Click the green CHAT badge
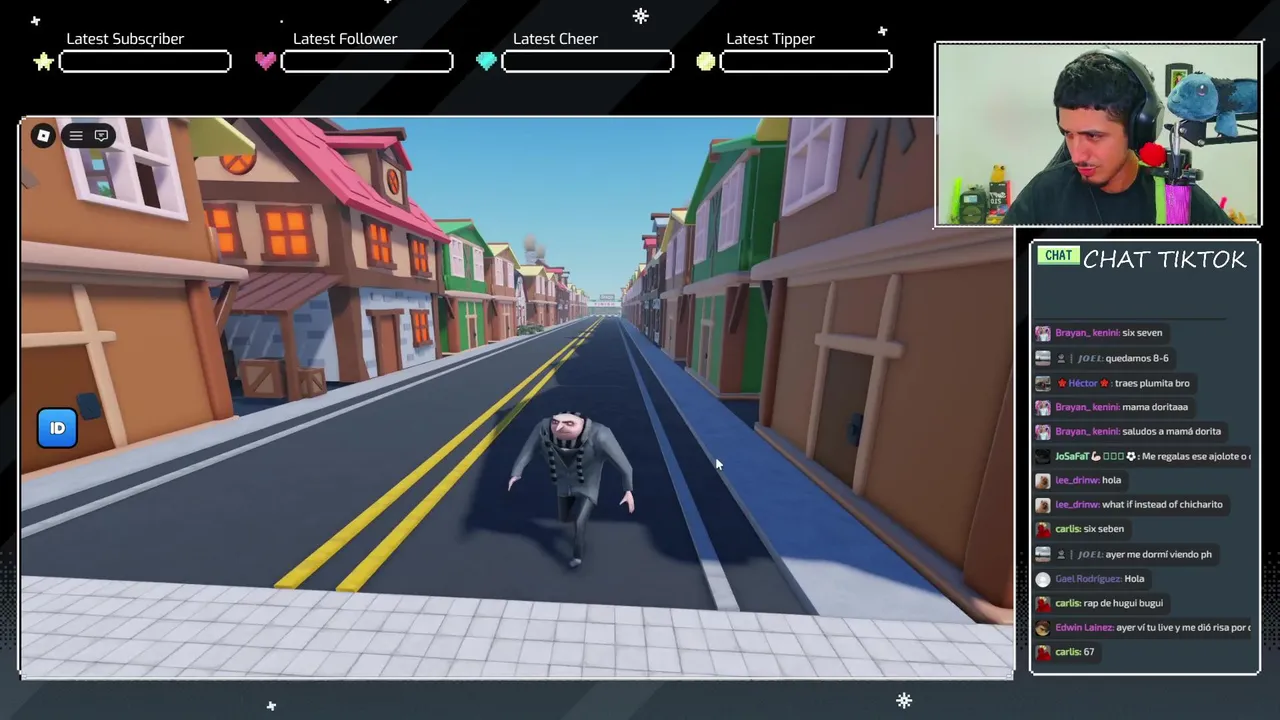Screen dimensions: 1280x720 pos(1058,256)
